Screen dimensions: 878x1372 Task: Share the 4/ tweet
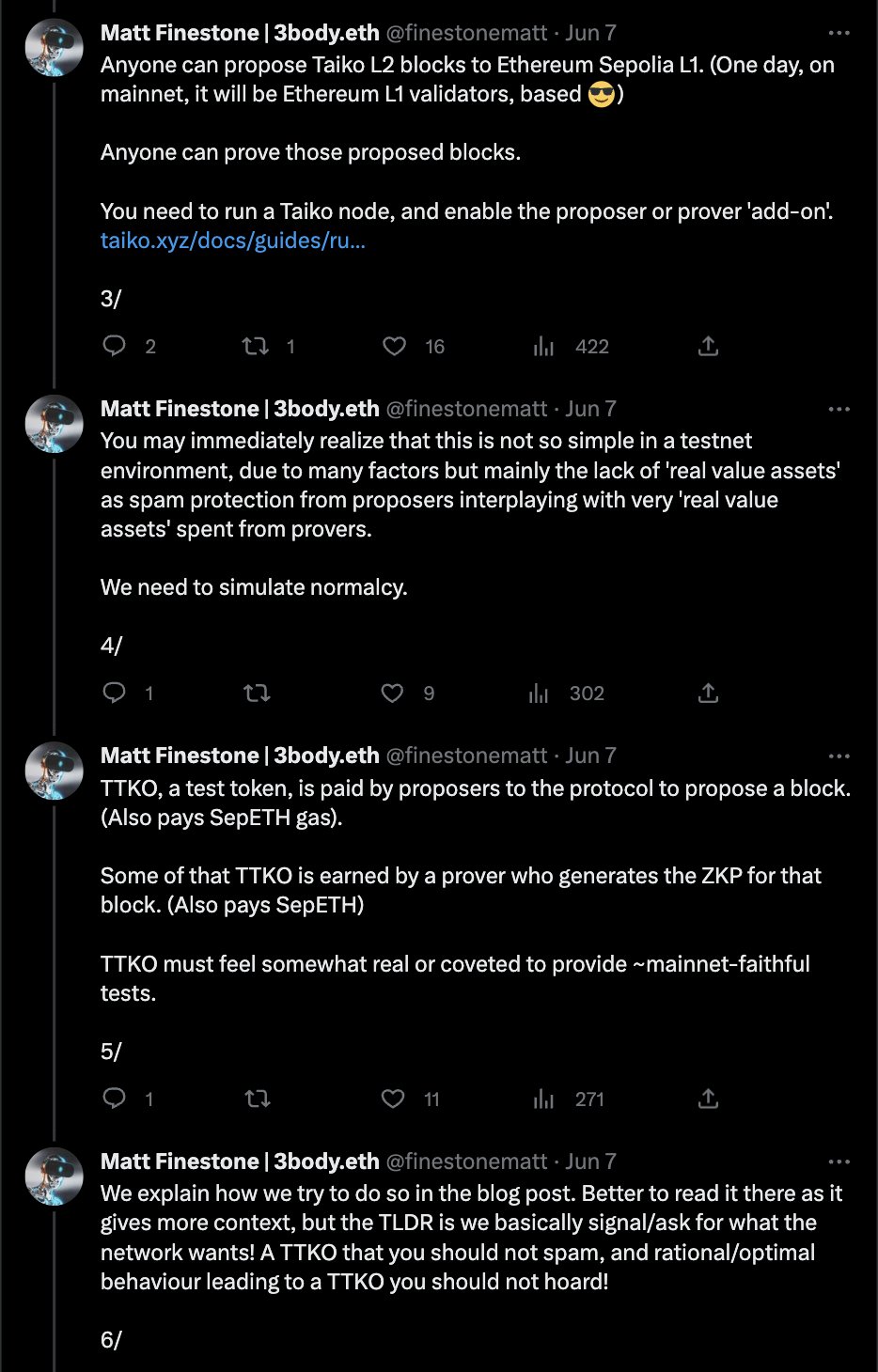tap(709, 694)
